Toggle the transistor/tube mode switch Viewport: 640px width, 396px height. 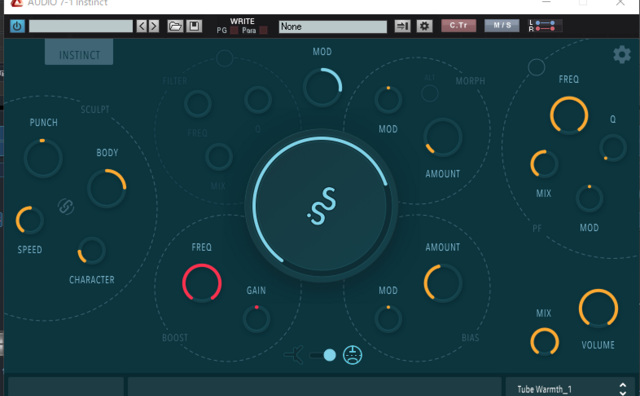[x=323, y=355]
